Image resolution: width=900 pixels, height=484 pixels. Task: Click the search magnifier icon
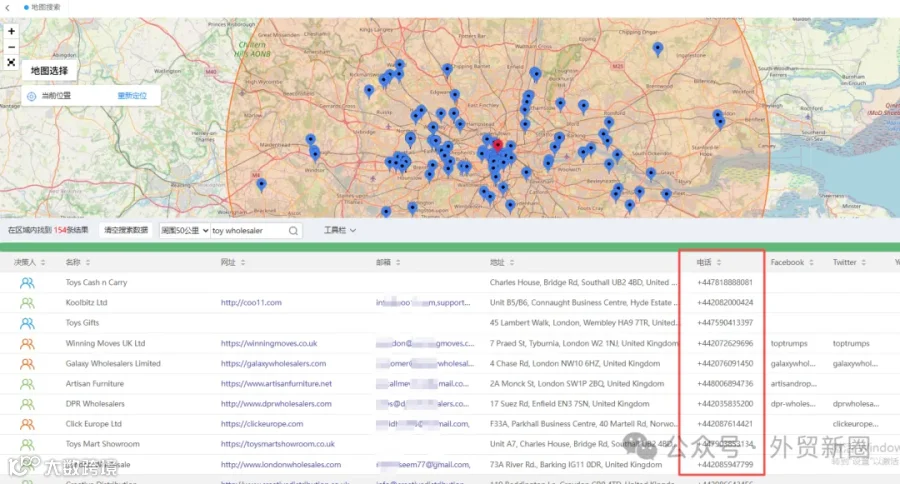click(293, 231)
